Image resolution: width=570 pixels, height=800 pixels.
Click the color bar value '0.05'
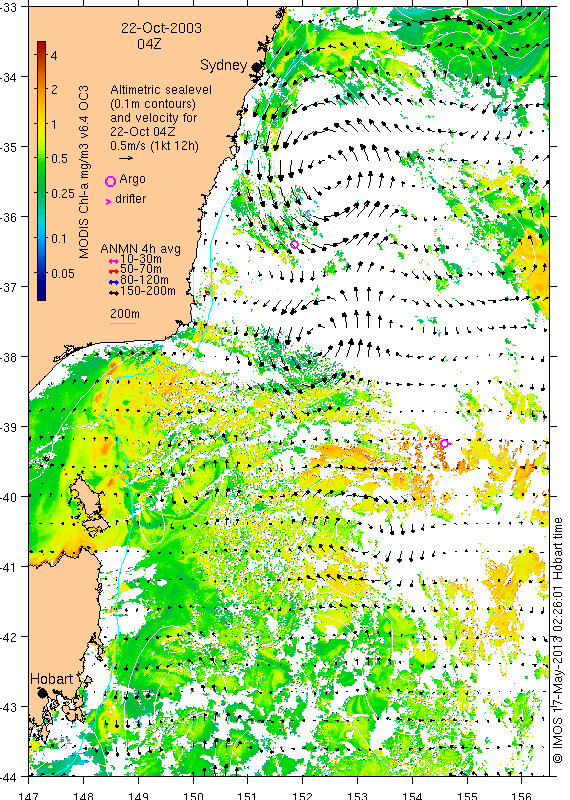62,273
